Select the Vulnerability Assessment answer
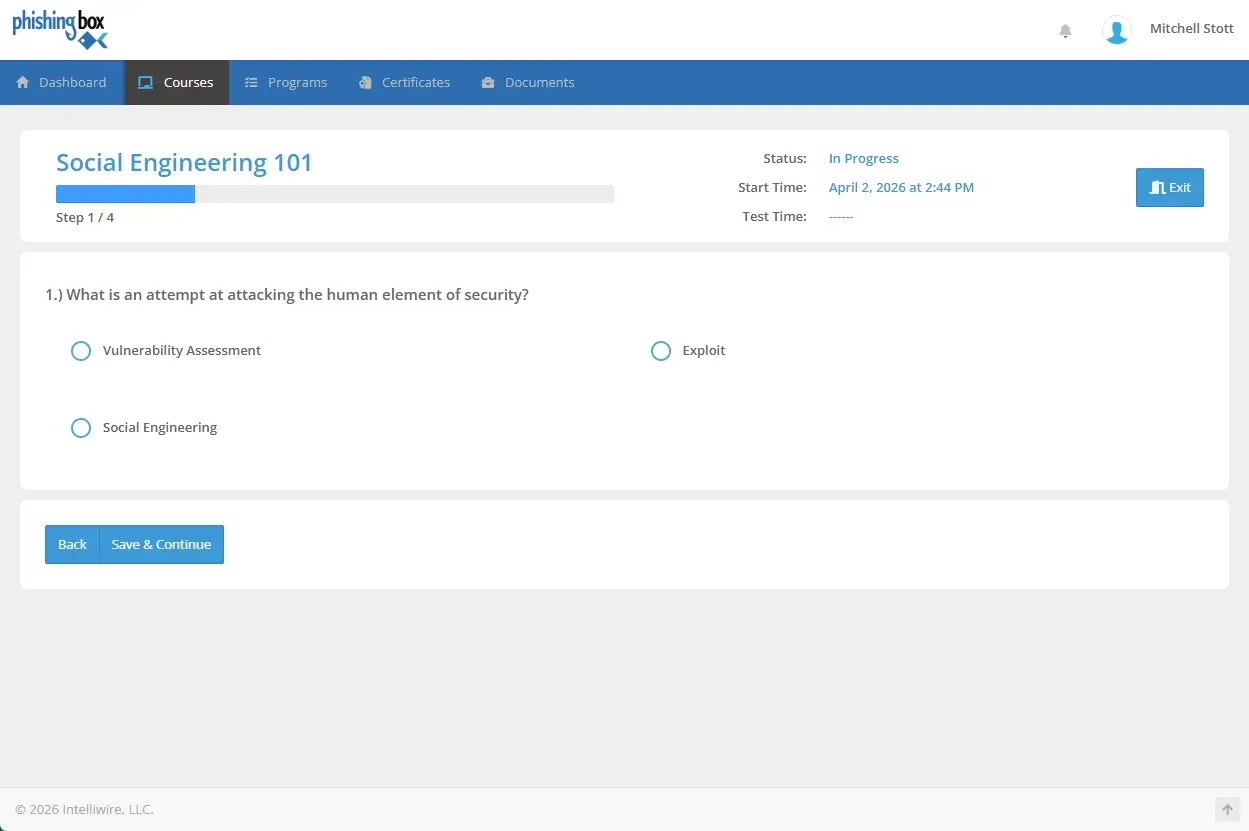1249x831 pixels. 81,351
